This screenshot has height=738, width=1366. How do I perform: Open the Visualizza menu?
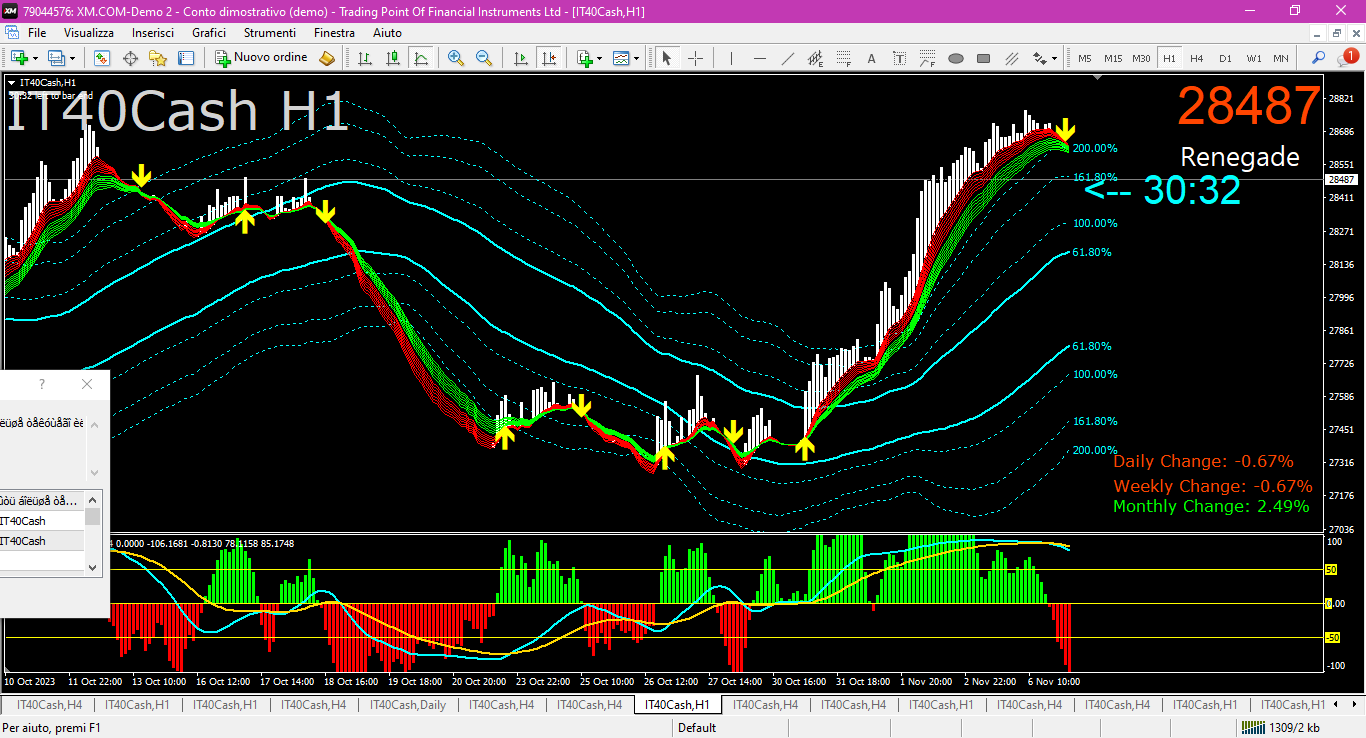click(x=89, y=33)
